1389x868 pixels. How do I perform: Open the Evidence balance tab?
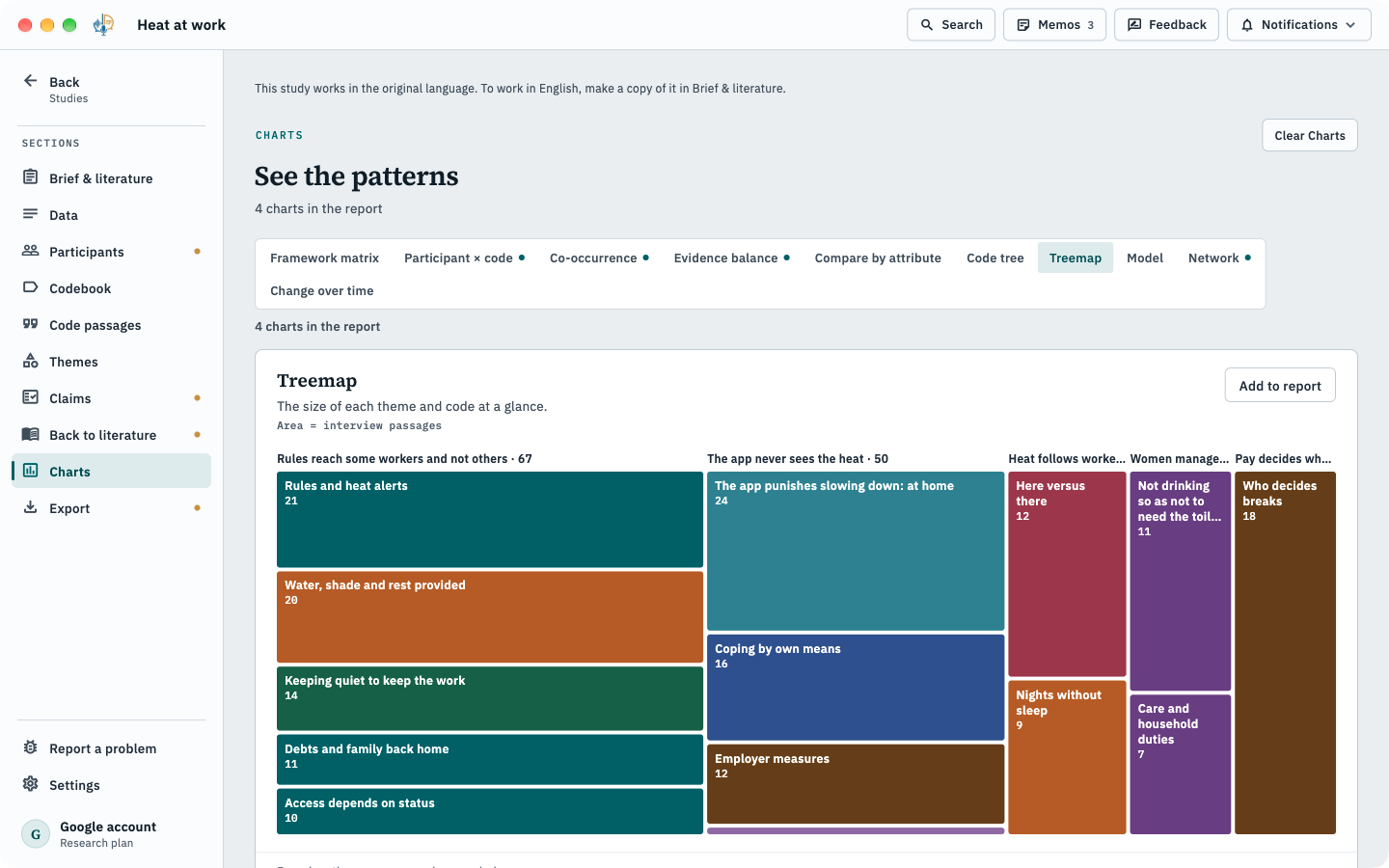point(731,258)
